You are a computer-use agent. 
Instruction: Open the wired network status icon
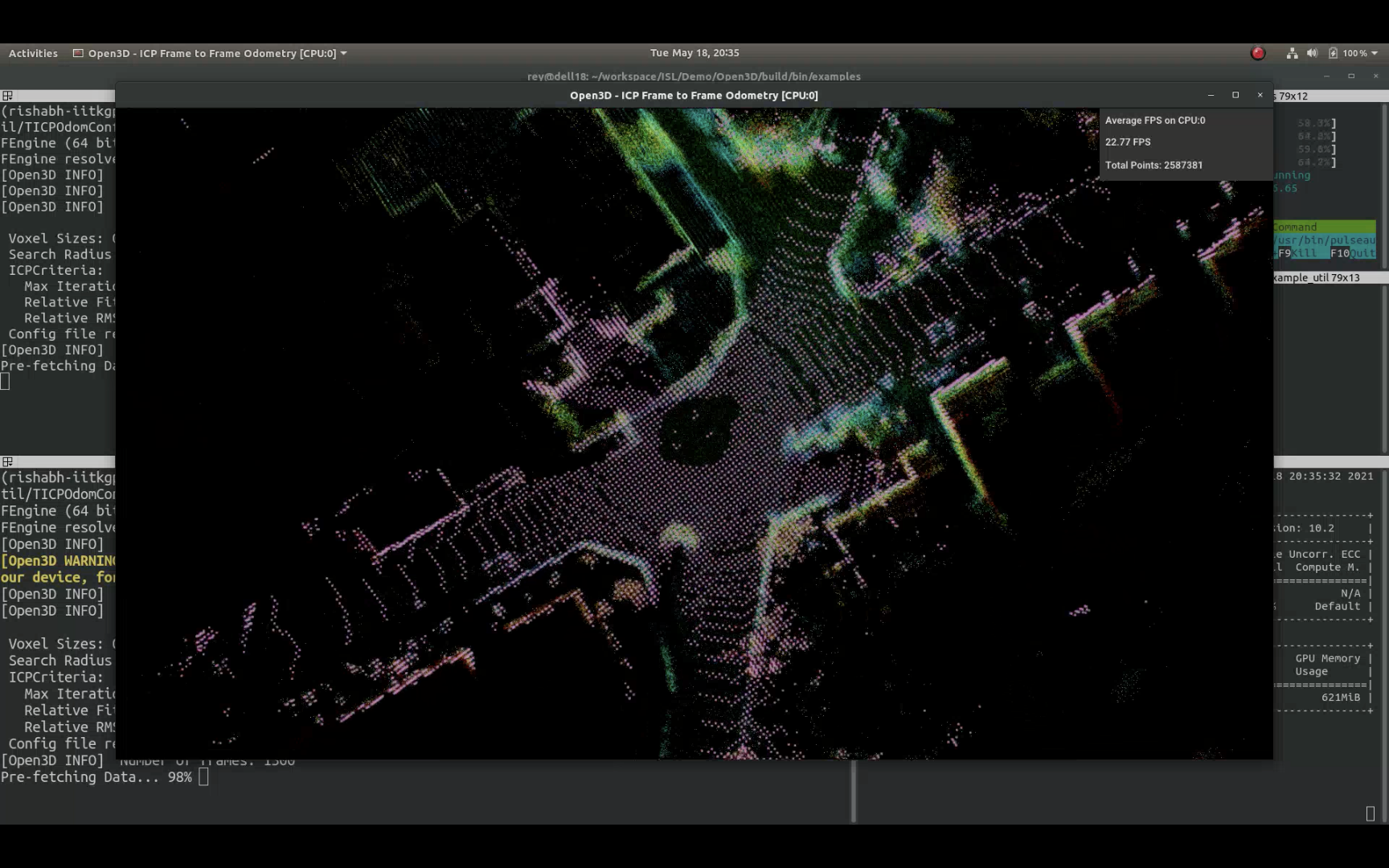pyautogui.click(x=1292, y=53)
